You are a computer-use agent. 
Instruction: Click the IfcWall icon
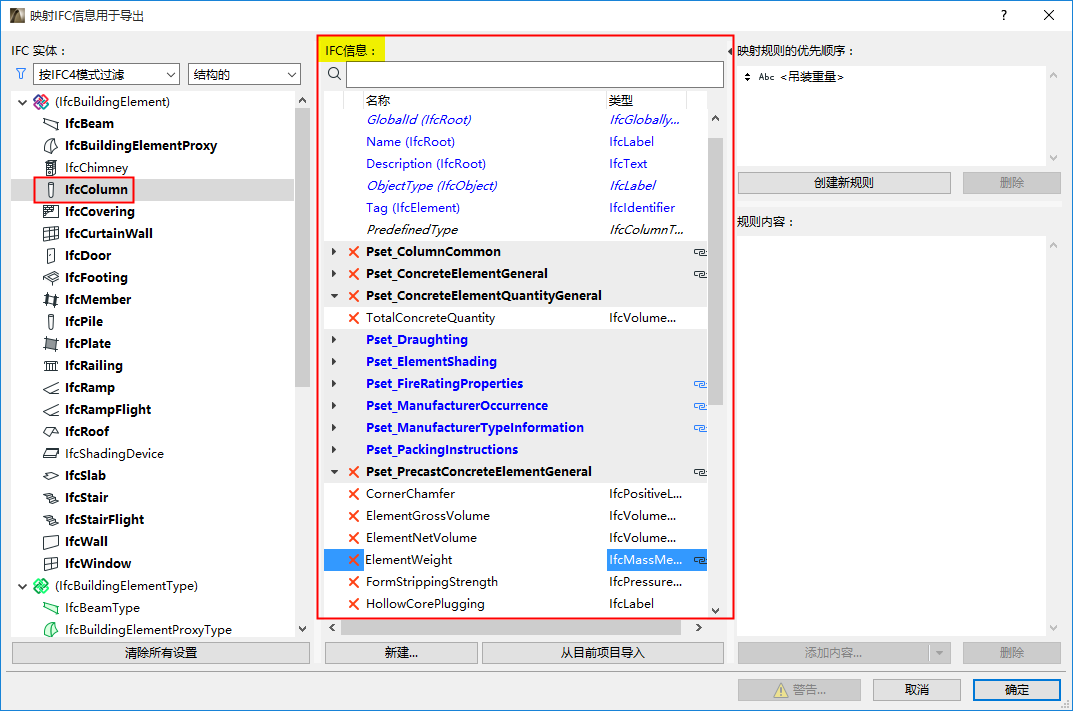click(x=51, y=542)
